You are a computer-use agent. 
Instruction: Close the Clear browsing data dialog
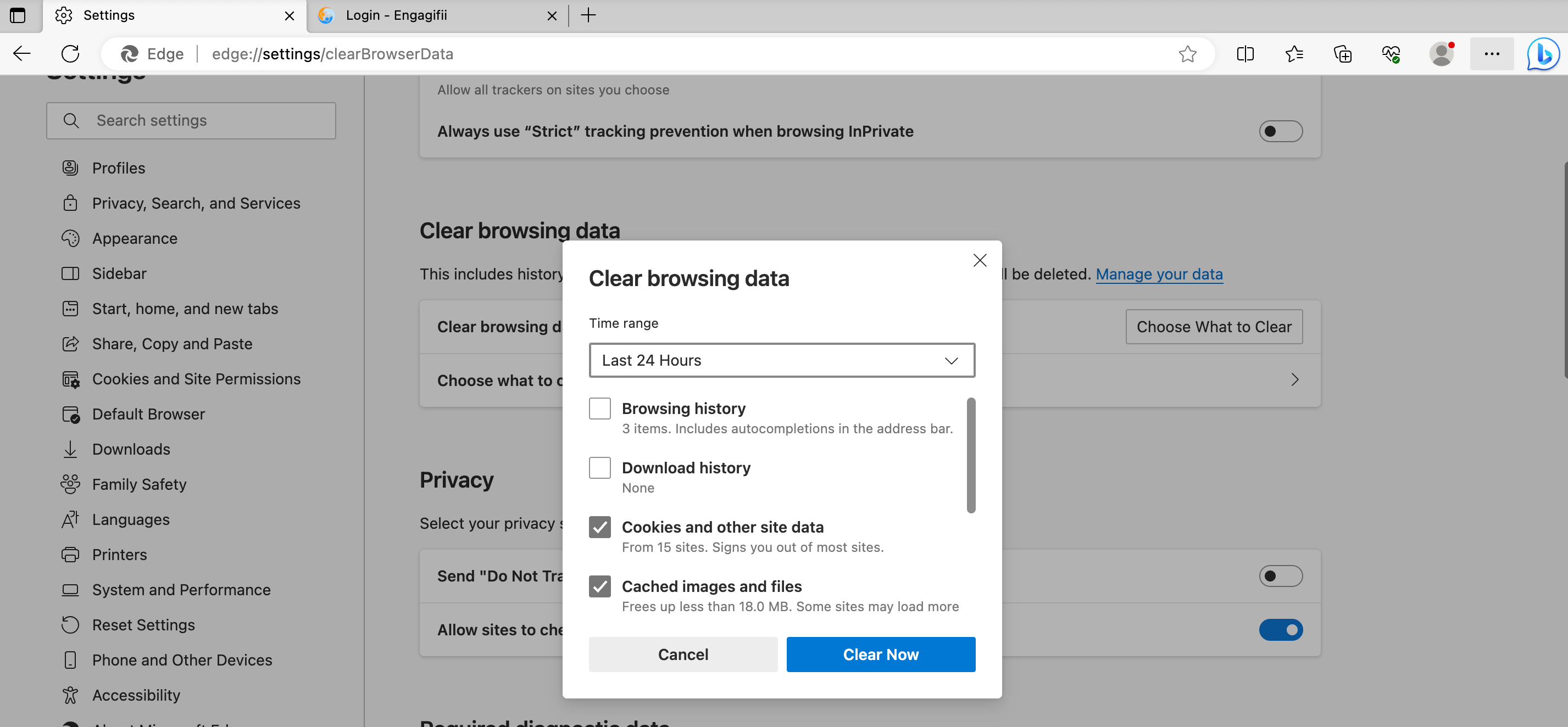pos(980,260)
